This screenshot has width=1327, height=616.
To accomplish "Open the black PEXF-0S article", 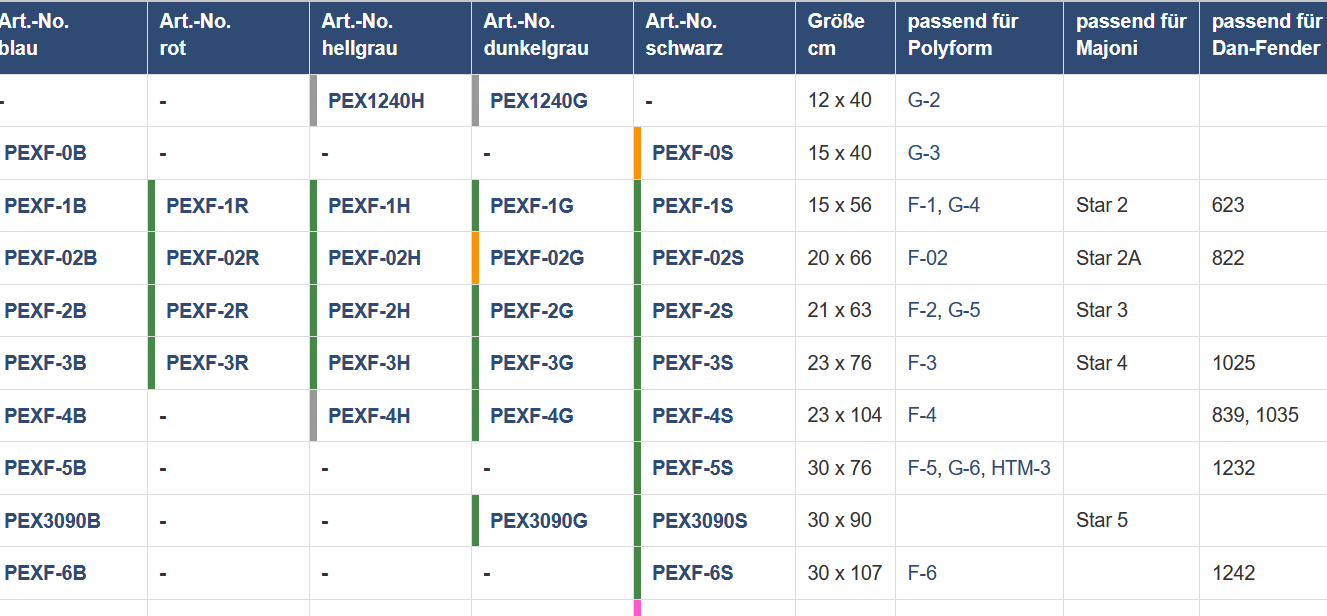I will coord(692,153).
